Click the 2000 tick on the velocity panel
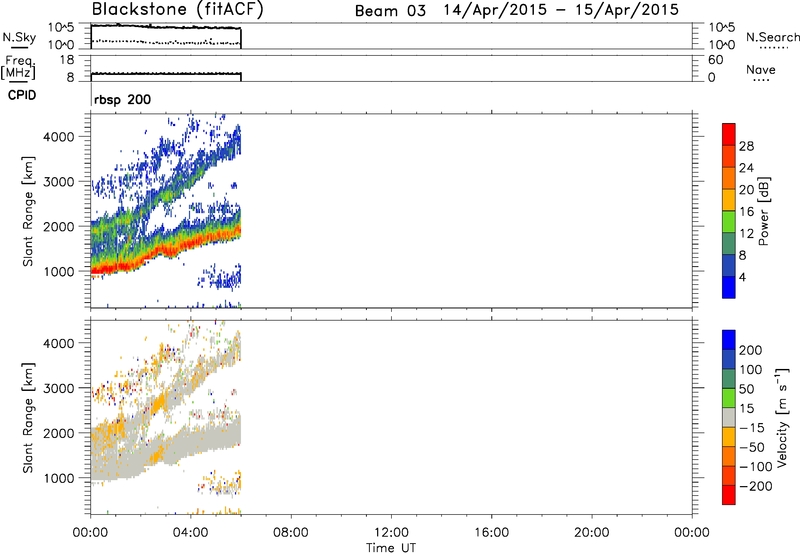Viewport: 800px width, 554px height. [59, 433]
